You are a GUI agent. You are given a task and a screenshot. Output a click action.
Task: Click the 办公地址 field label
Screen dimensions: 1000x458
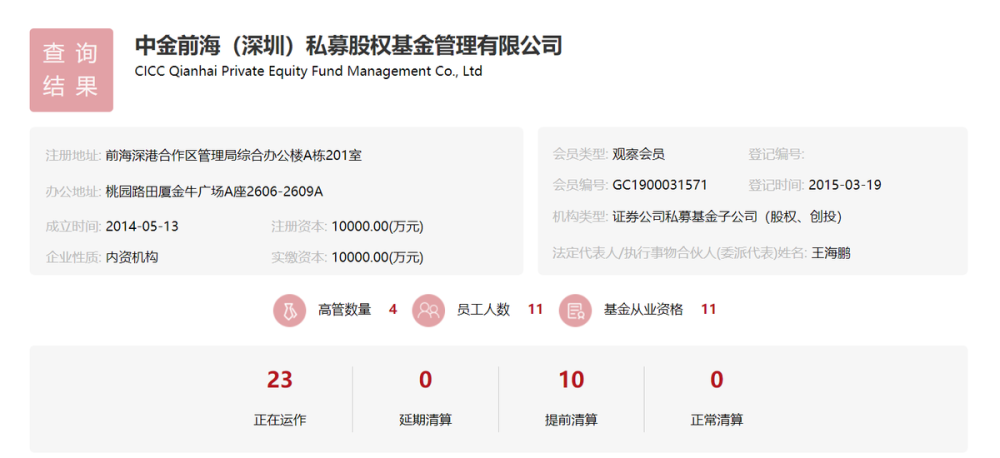click(73, 191)
